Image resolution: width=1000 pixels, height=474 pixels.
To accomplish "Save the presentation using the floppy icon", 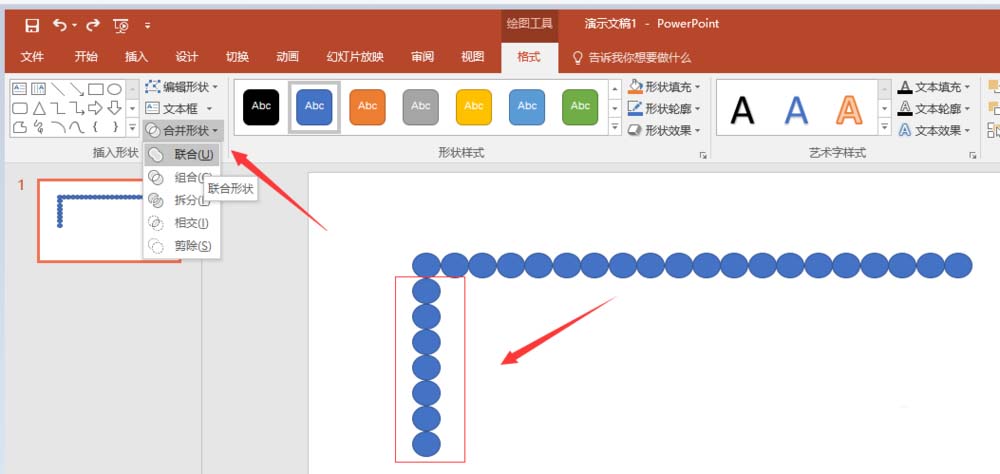I will click(32, 25).
